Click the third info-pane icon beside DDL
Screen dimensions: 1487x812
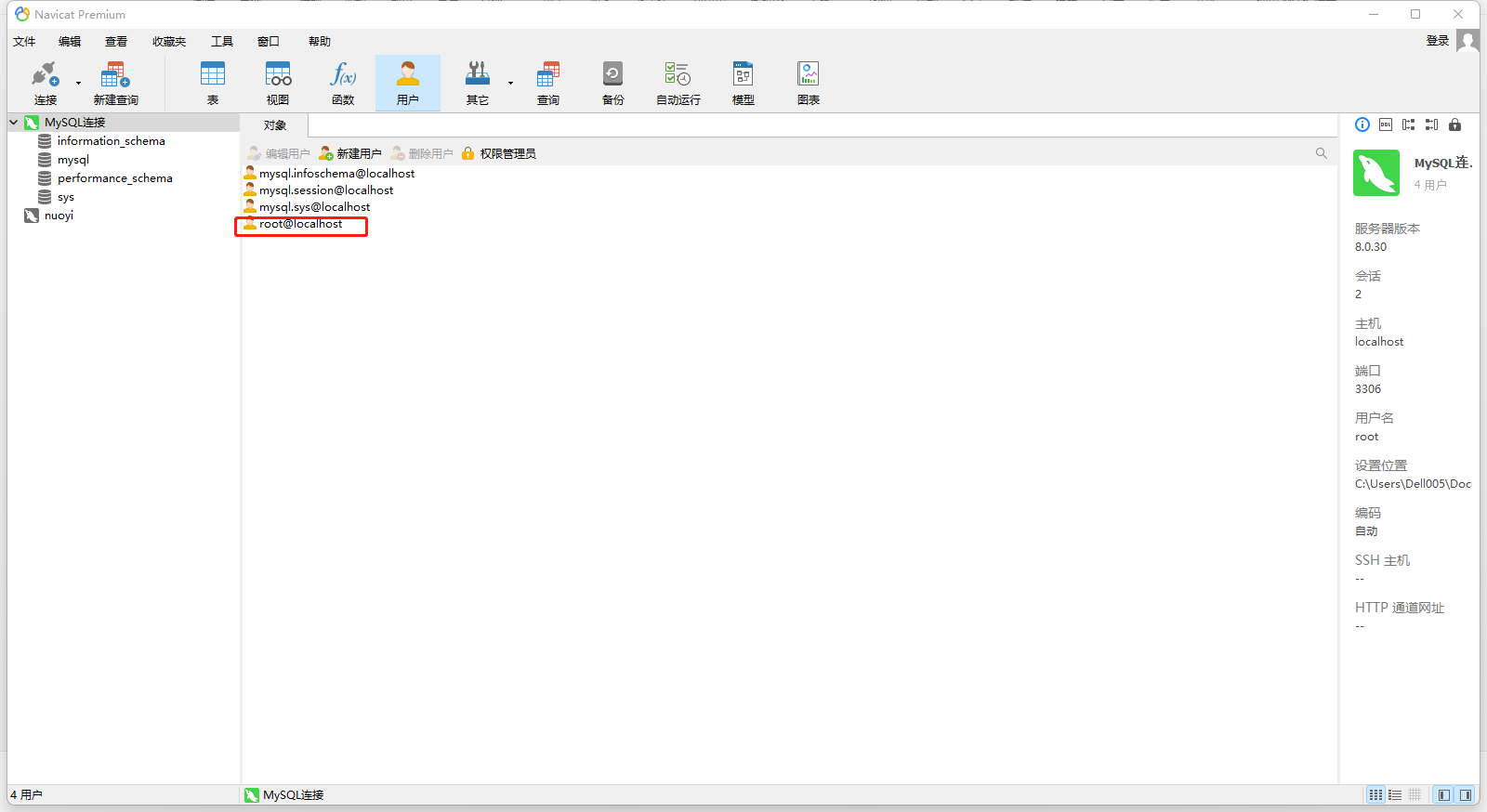point(1409,124)
